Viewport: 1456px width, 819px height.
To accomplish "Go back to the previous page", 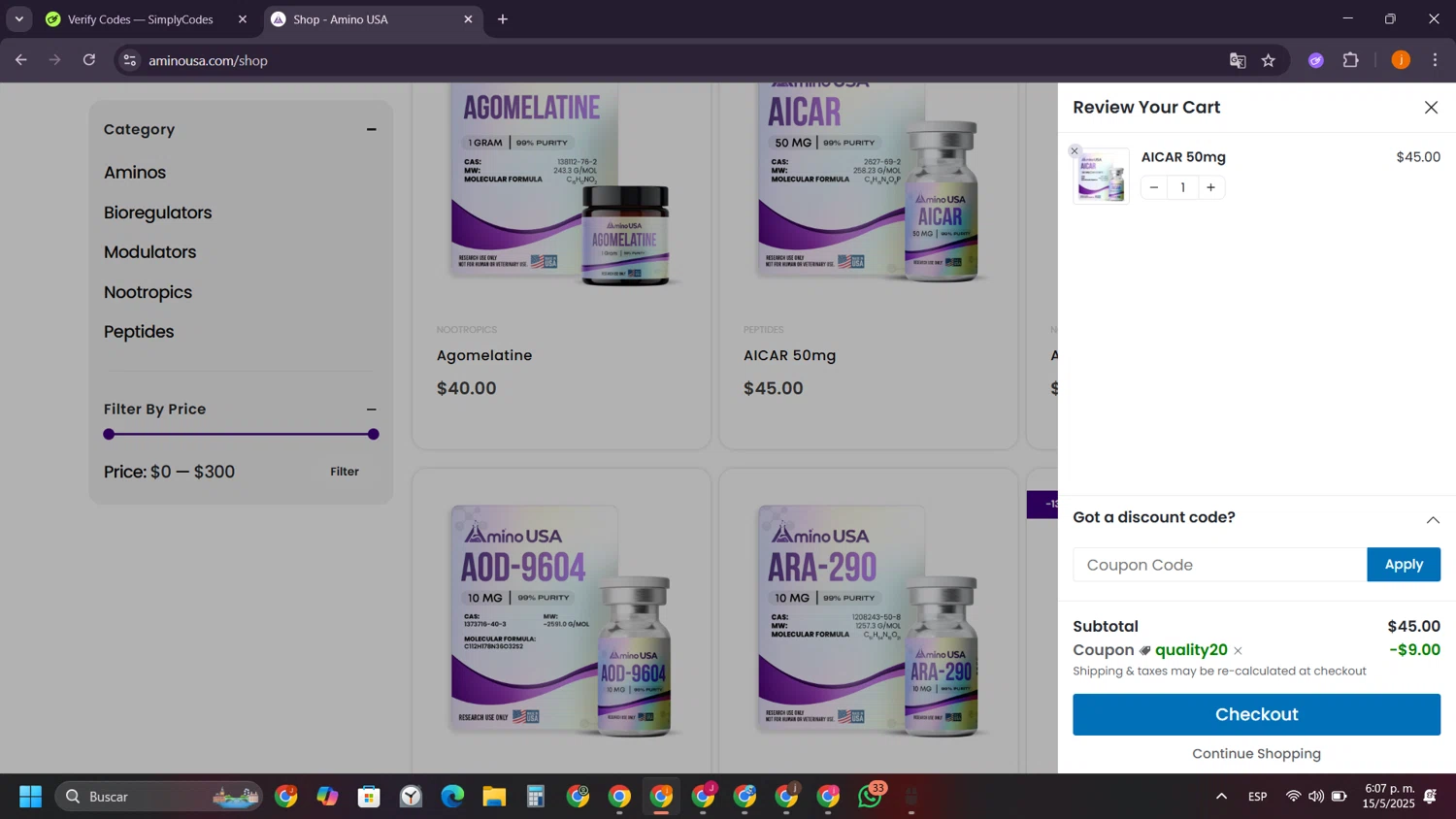I will coord(21,60).
